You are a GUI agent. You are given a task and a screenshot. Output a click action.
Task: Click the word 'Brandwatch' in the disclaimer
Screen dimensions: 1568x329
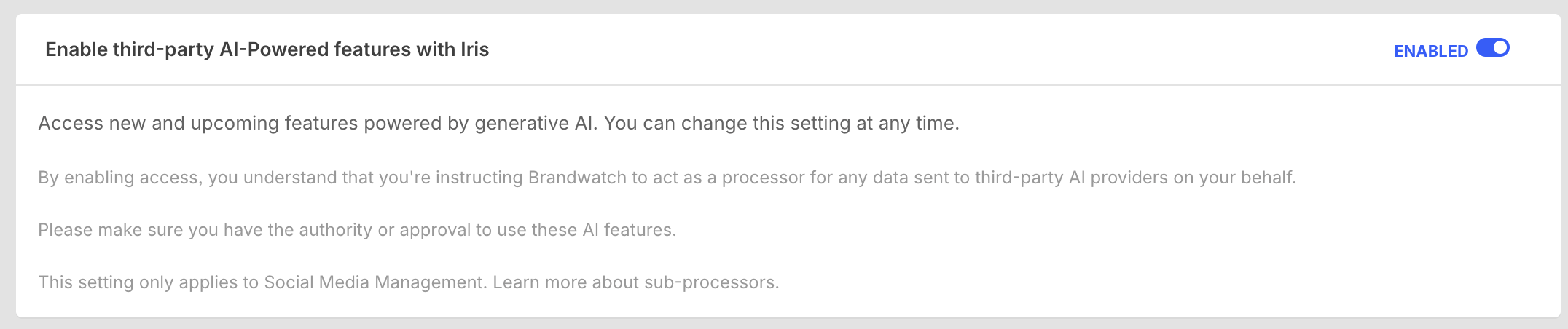tap(577, 178)
